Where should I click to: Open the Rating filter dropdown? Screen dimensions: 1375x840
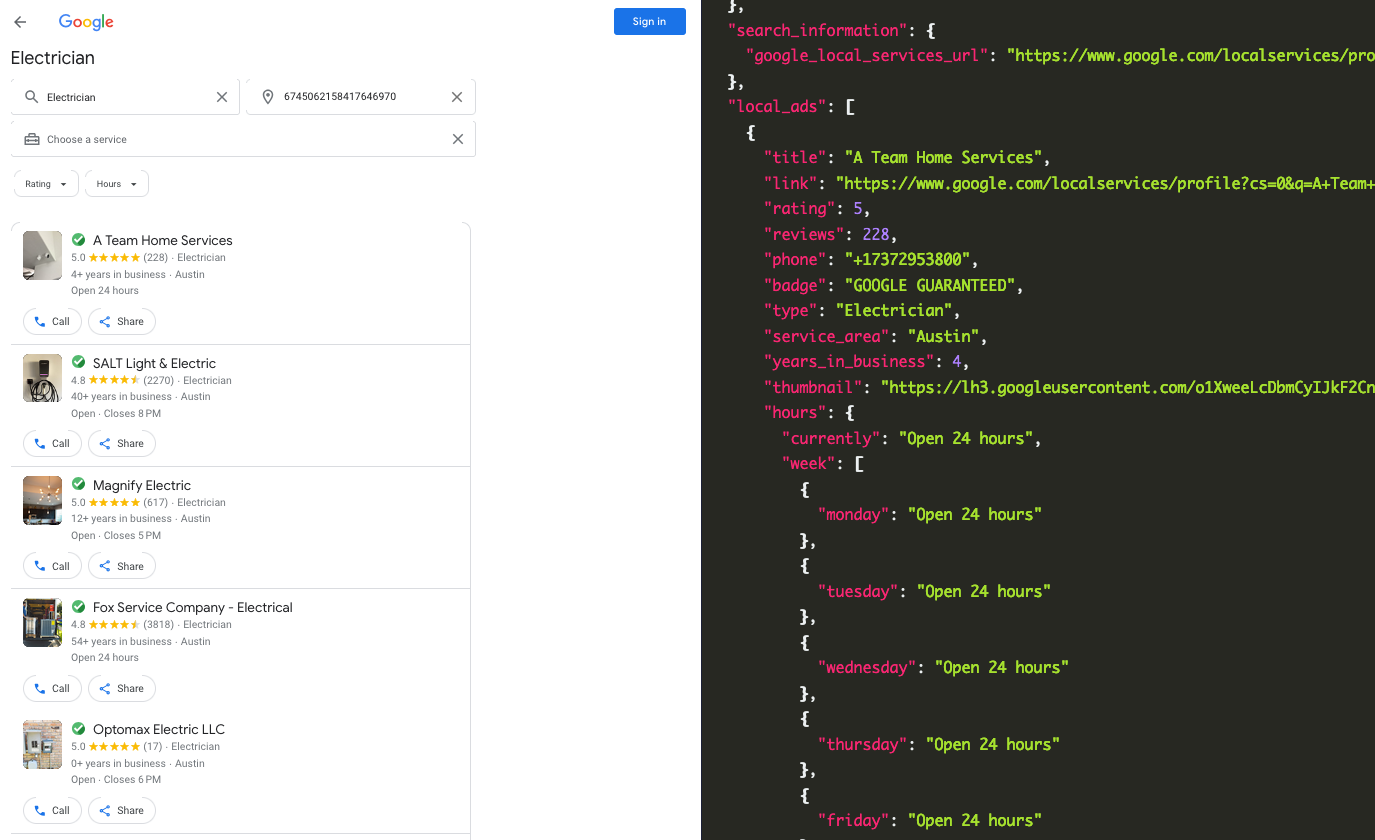pyautogui.click(x=46, y=184)
